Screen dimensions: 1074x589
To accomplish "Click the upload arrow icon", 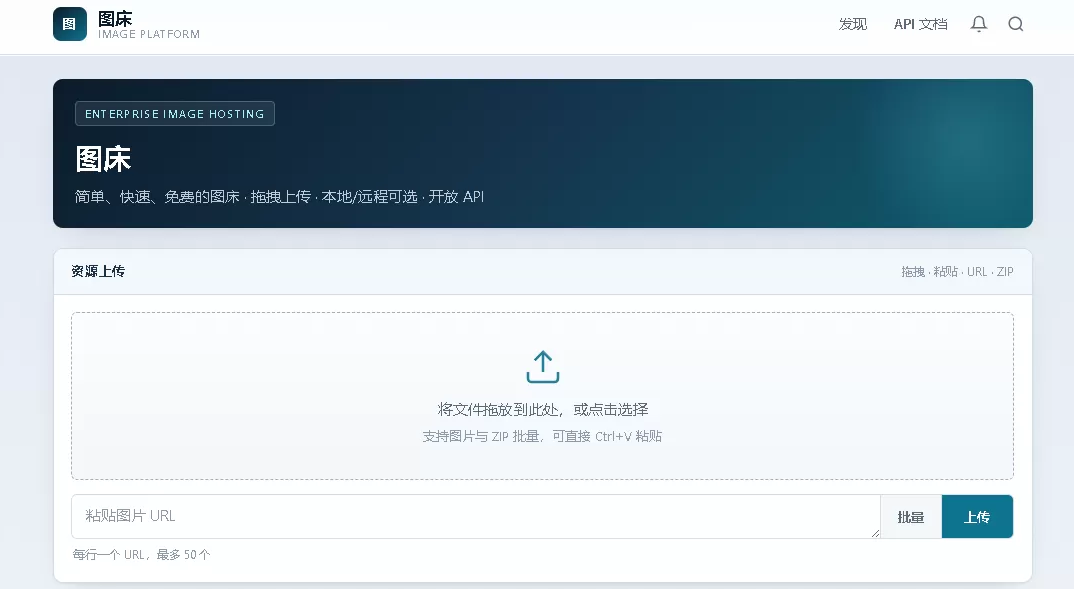I will [x=542, y=366].
